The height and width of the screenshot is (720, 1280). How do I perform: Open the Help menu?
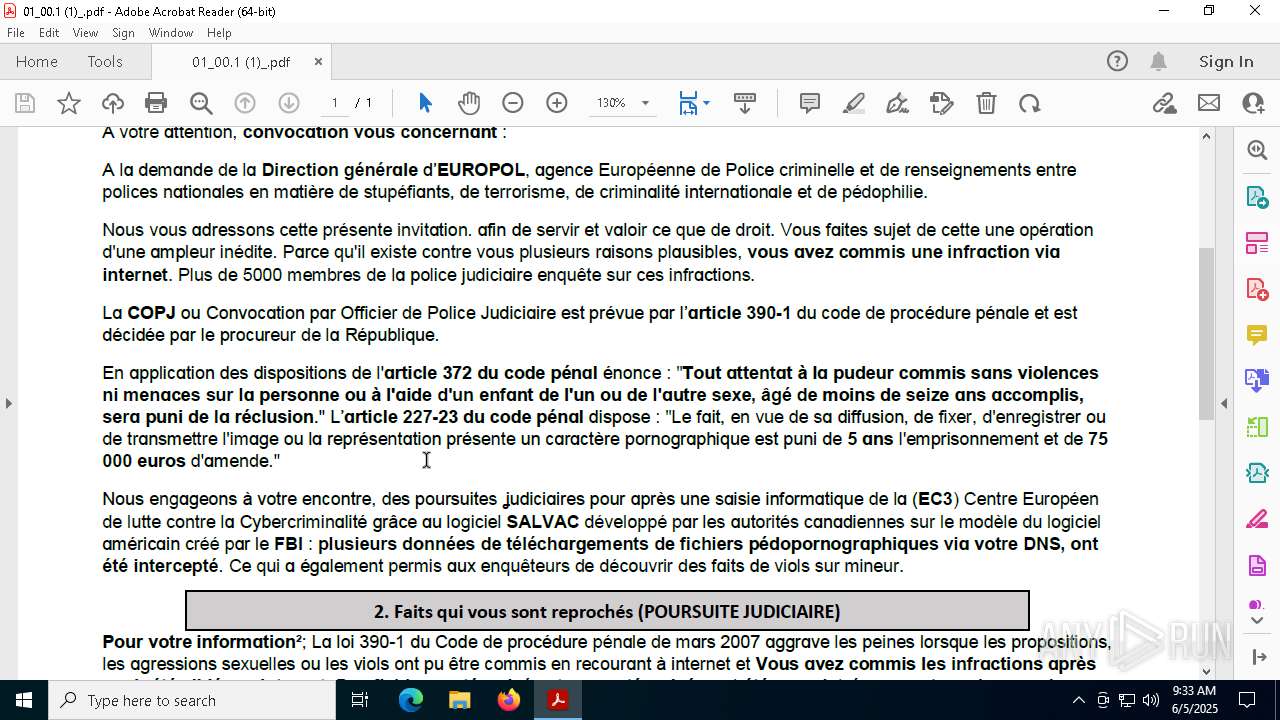pyautogui.click(x=219, y=33)
